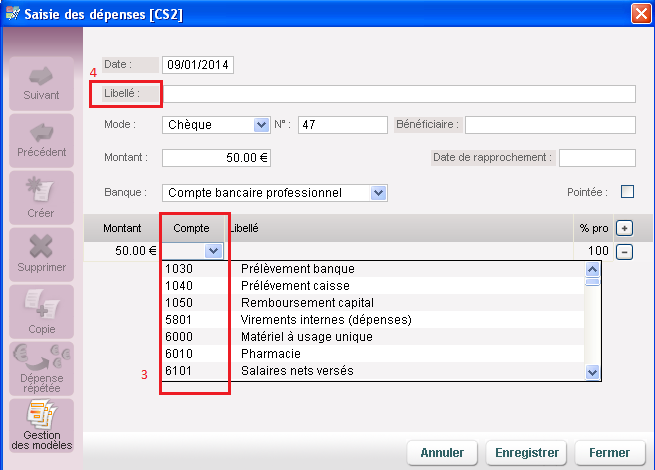Click the Fermer button
The height and width of the screenshot is (470, 655).
point(609,452)
